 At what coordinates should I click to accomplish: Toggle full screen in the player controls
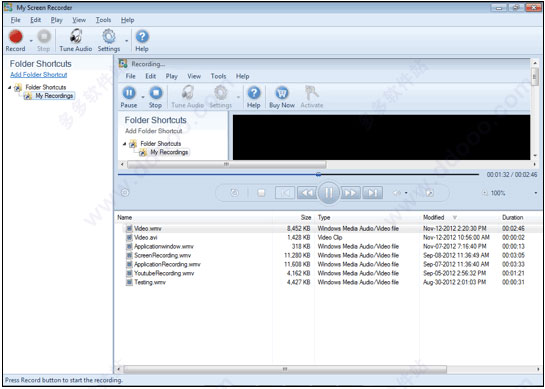point(430,193)
